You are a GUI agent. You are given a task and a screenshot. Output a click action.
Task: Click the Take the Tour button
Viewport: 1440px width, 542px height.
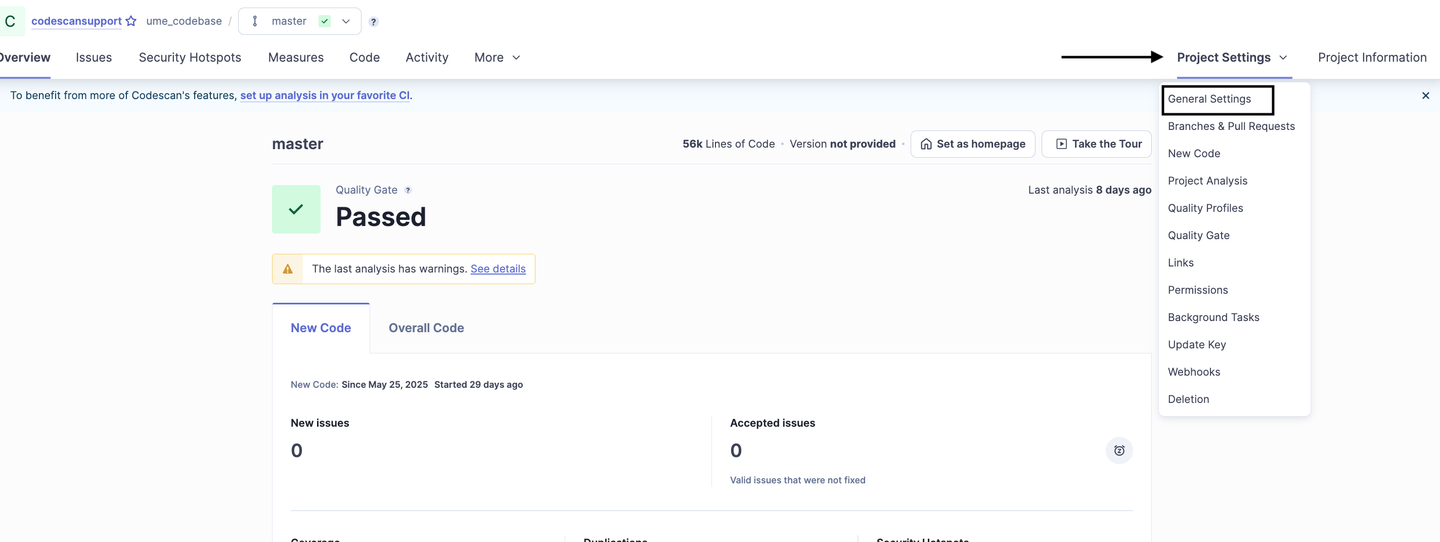[1098, 144]
